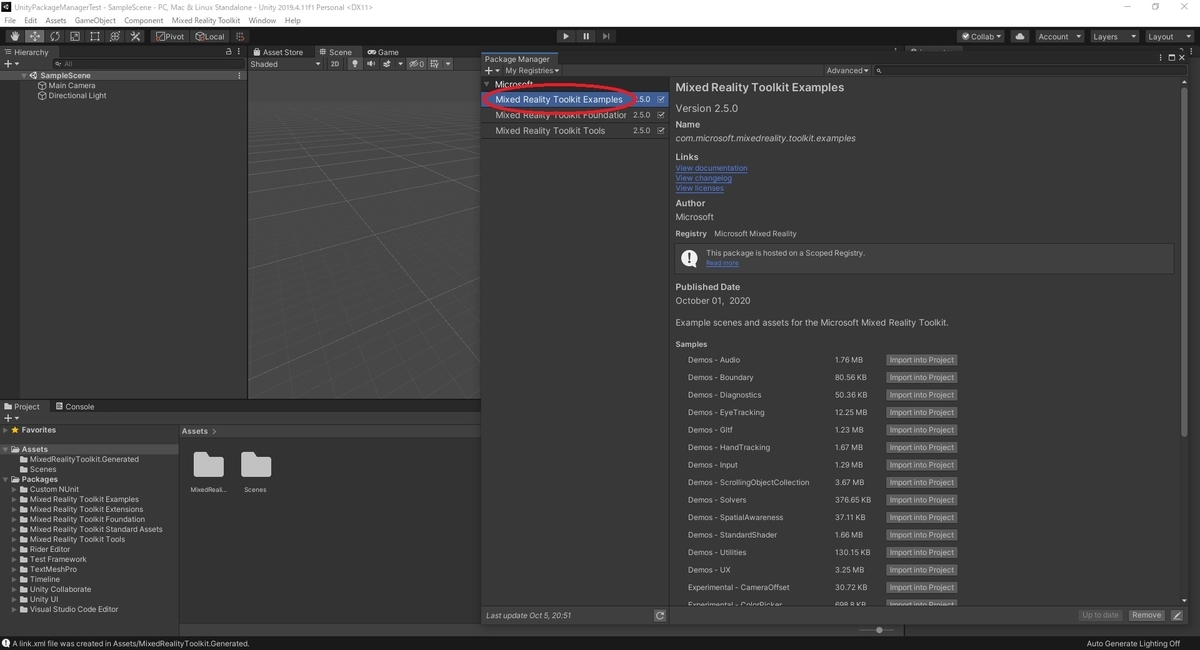
Task: Lock the Hierarchy panel
Action: point(229,52)
